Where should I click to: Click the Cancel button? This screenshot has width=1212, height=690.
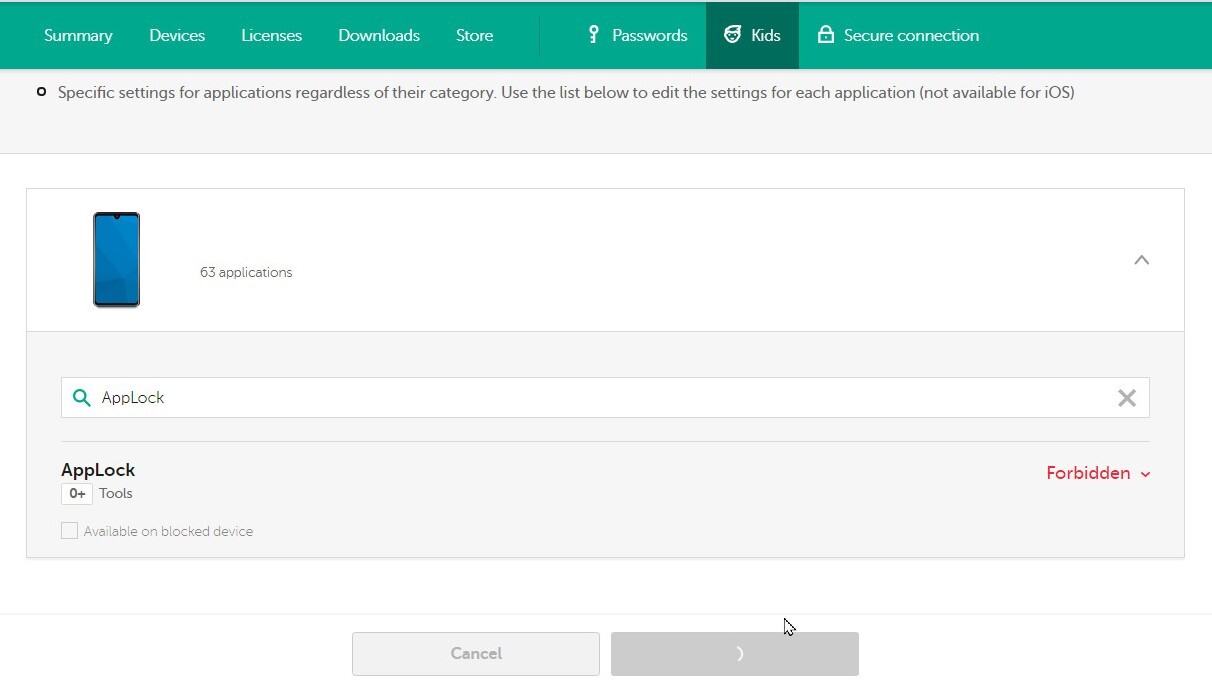click(x=476, y=654)
